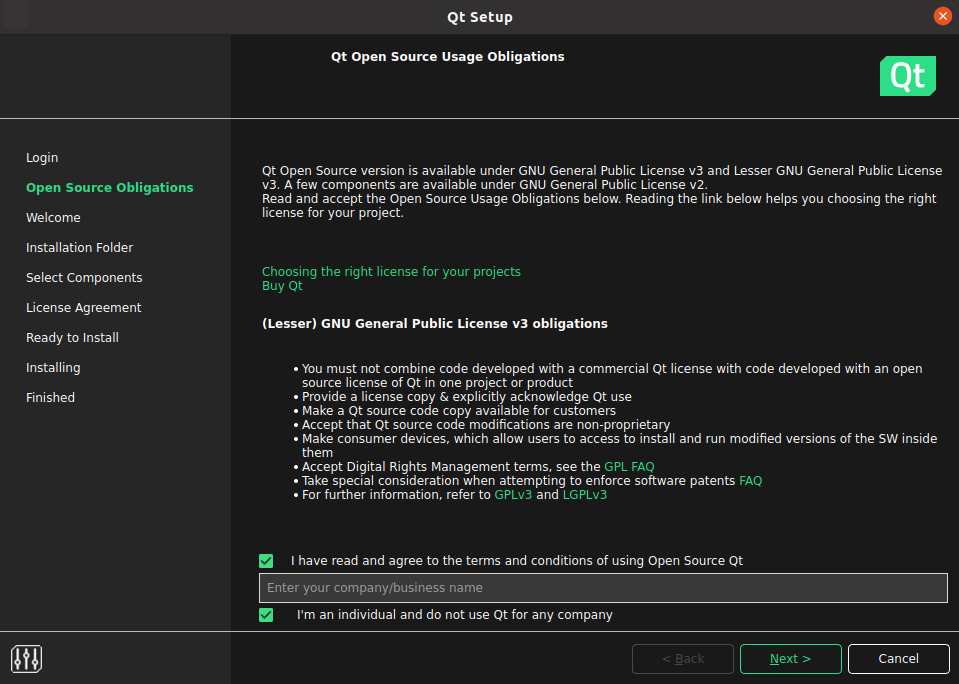Uncheck the agree to terms checkbox
Screen dimensions: 959x684
point(266,561)
